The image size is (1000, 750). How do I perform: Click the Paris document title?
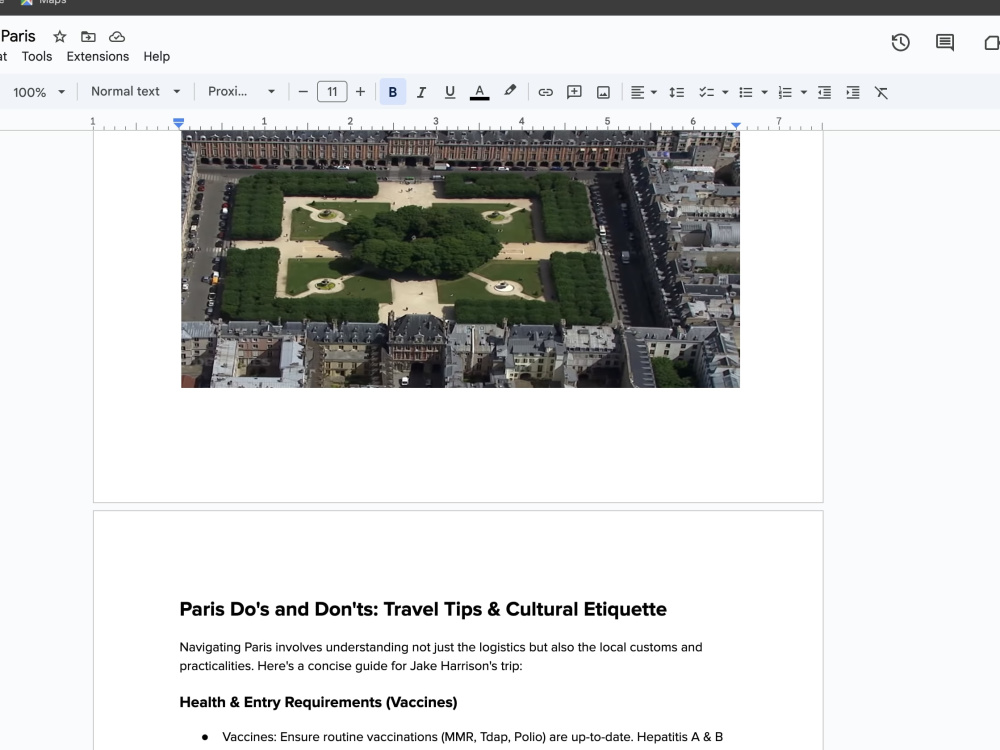[18, 36]
